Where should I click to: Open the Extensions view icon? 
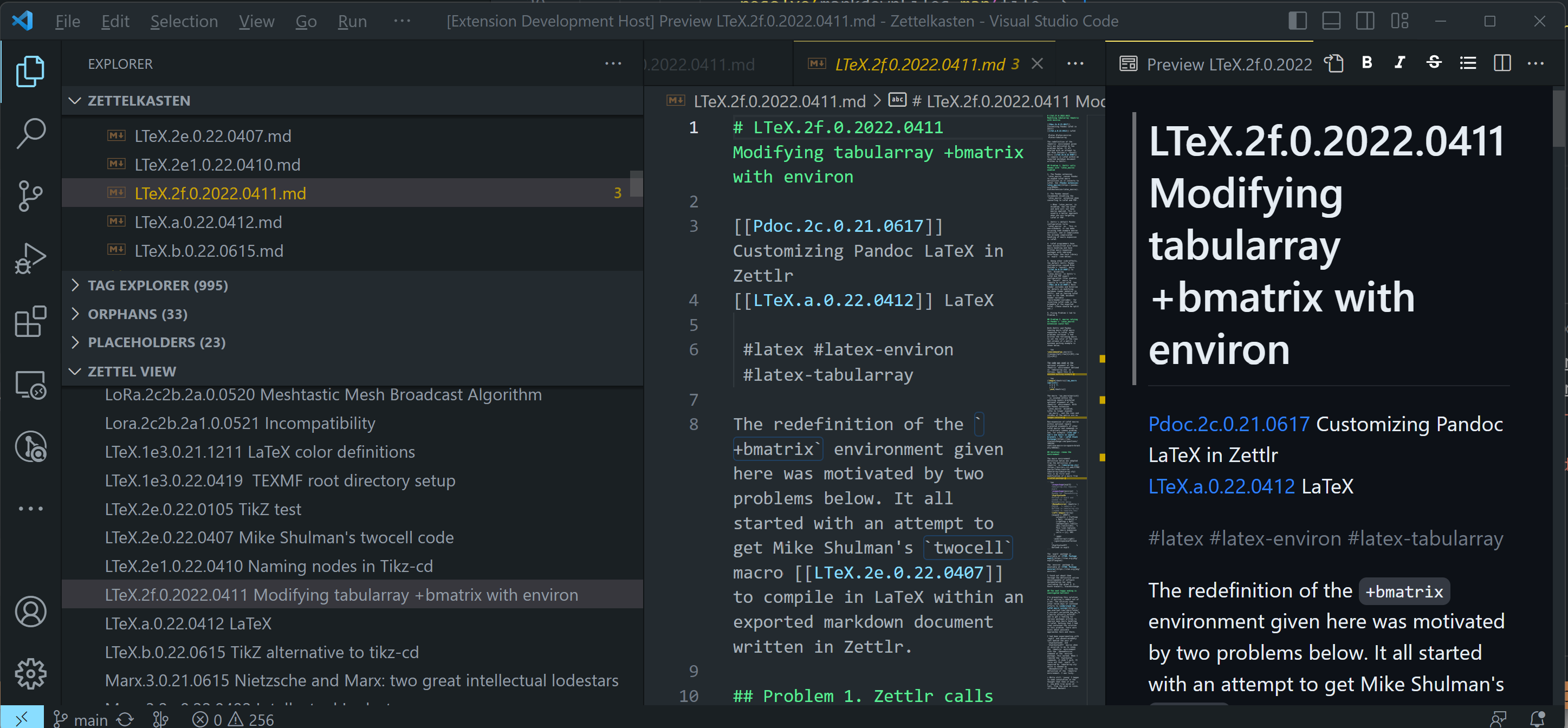[30, 321]
